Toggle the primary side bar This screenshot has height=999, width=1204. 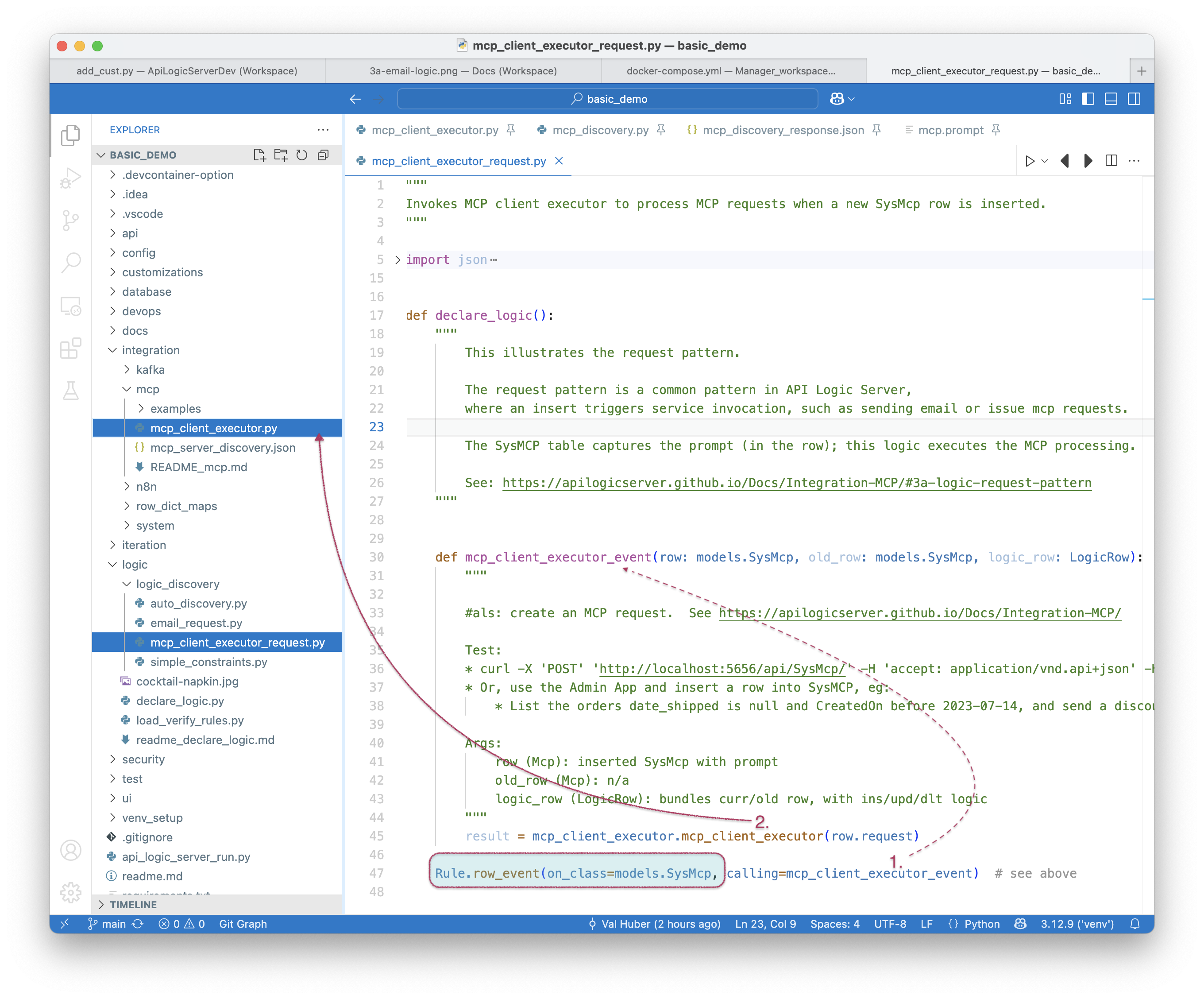pyautogui.click(x=1088, y=99)
